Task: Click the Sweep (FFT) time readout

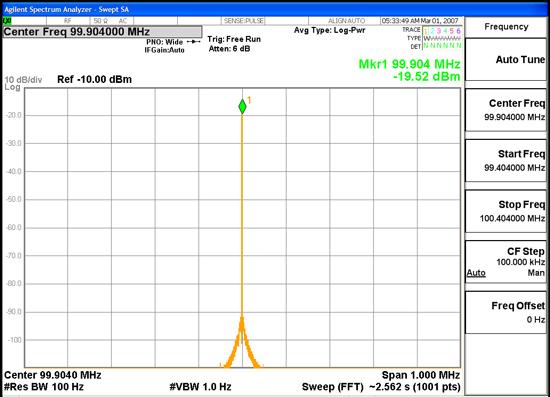Action: pos(381,387)
